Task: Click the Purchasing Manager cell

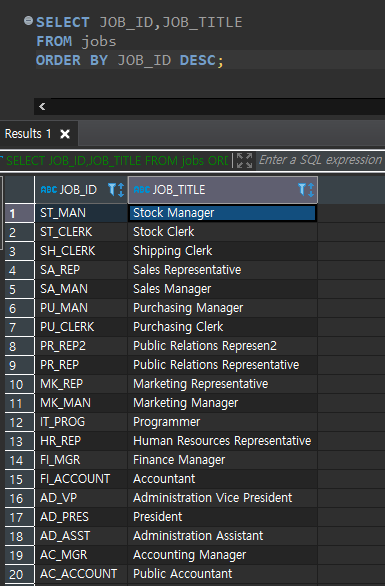Action: (223, 308)
